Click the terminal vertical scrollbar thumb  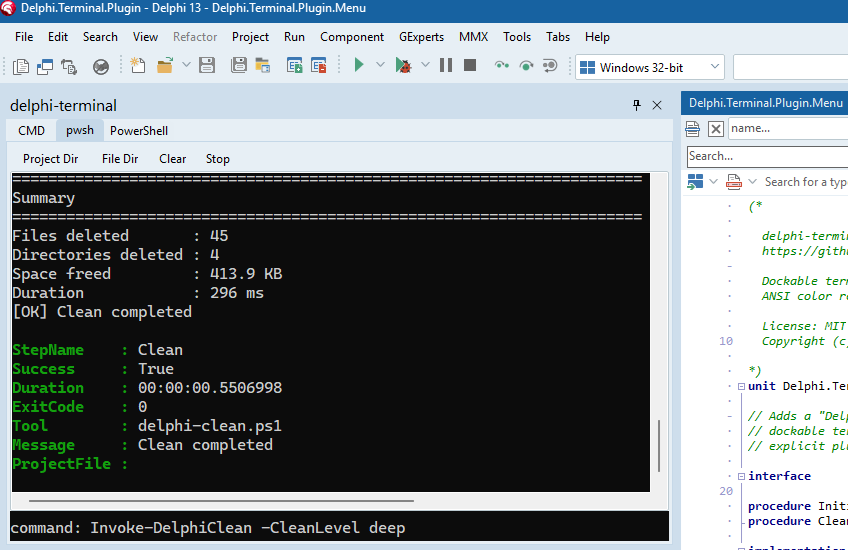click(x=659, y=446)
